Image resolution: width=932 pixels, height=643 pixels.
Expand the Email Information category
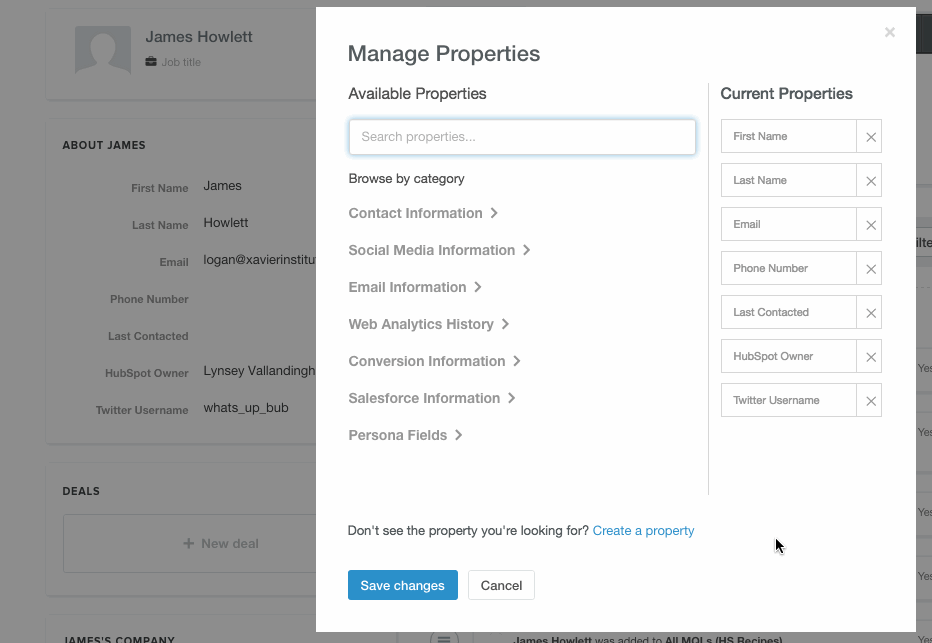(x=415, y=287)
